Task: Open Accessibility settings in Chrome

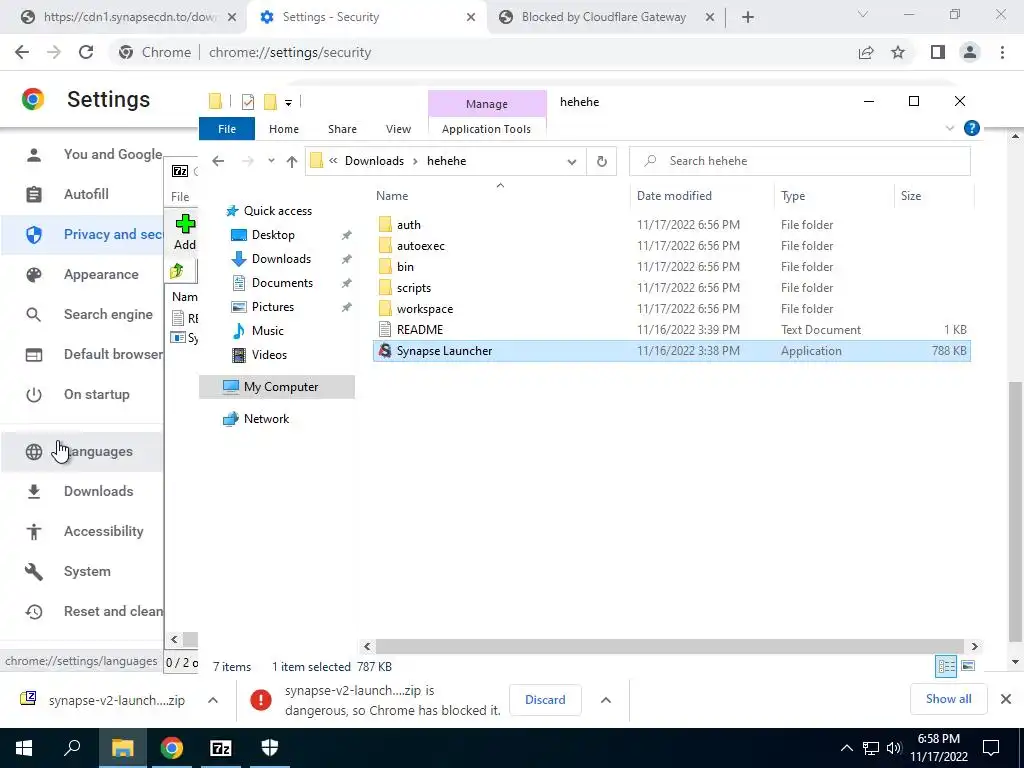Action: [82, 532]
